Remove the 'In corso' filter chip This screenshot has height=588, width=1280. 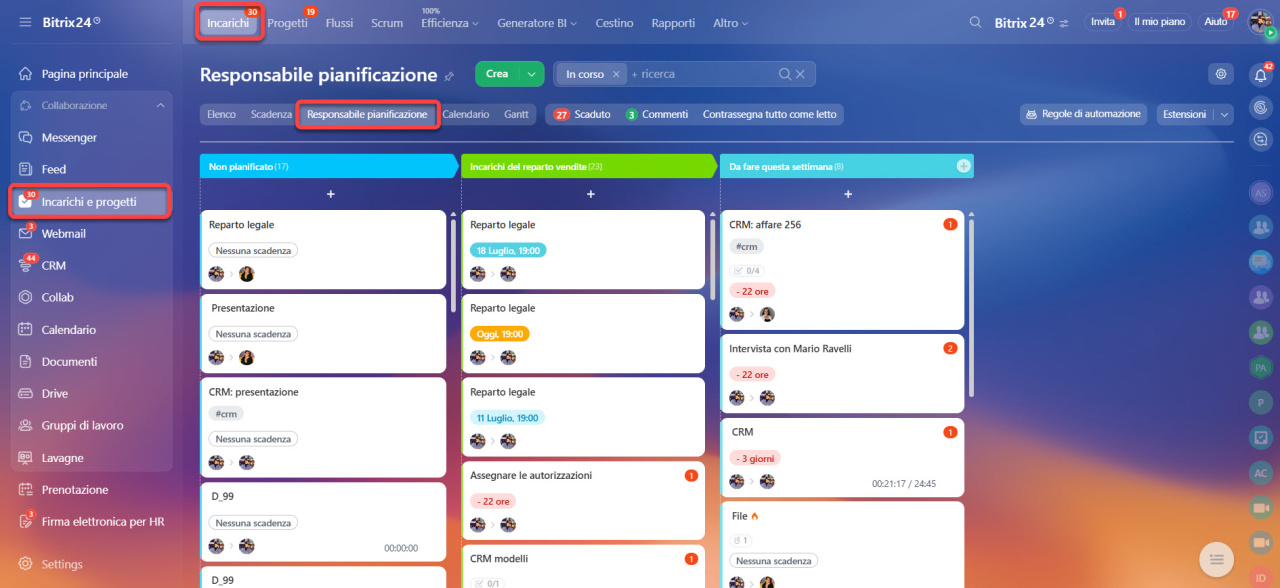point(616,74)
